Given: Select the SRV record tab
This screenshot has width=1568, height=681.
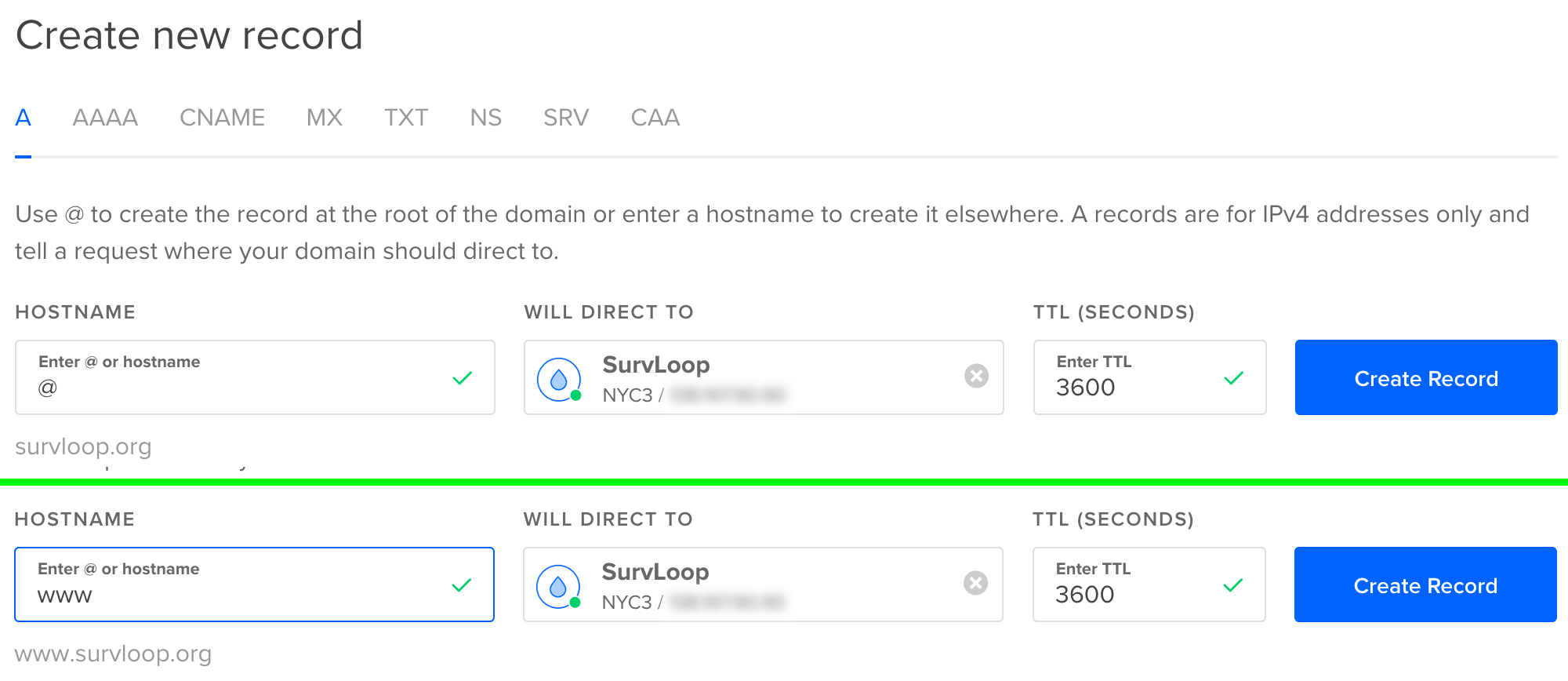Looking at the screenshot, I should point(566,118).
